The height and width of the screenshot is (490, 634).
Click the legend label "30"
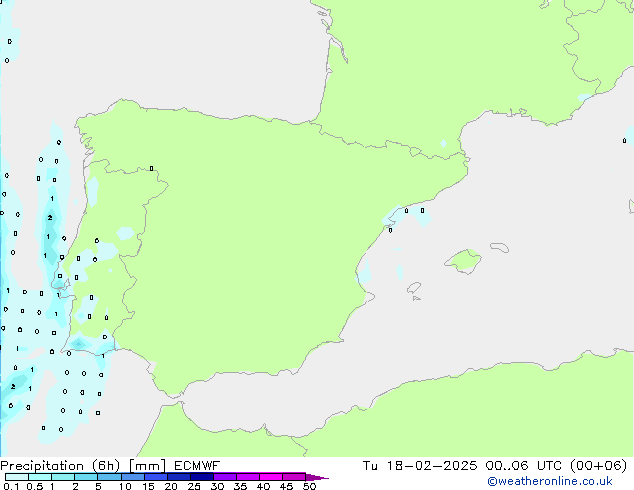pos(217,486)
